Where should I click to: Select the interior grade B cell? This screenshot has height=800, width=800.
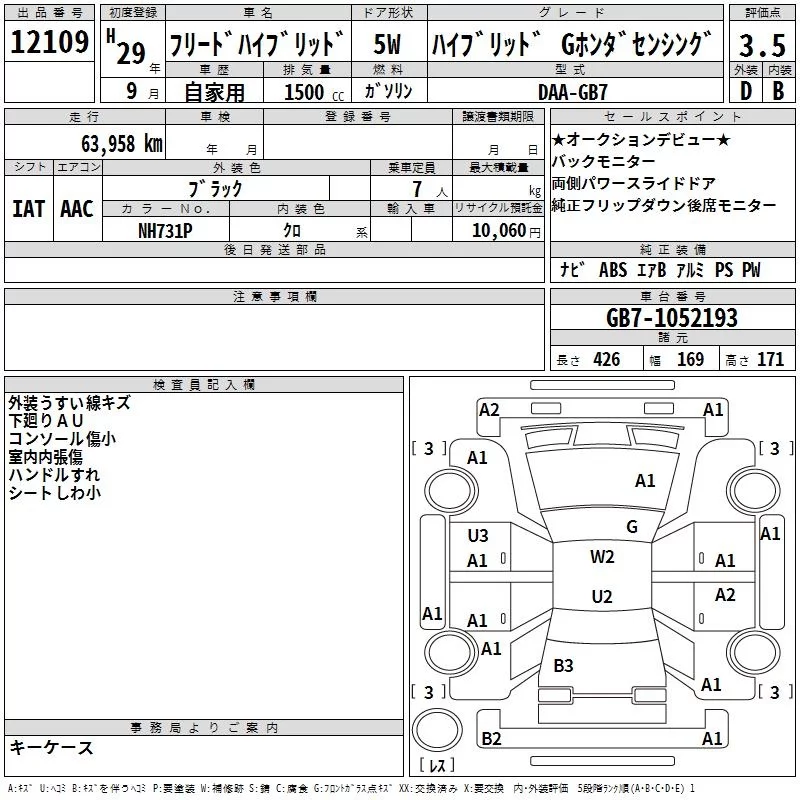point(778,91)
